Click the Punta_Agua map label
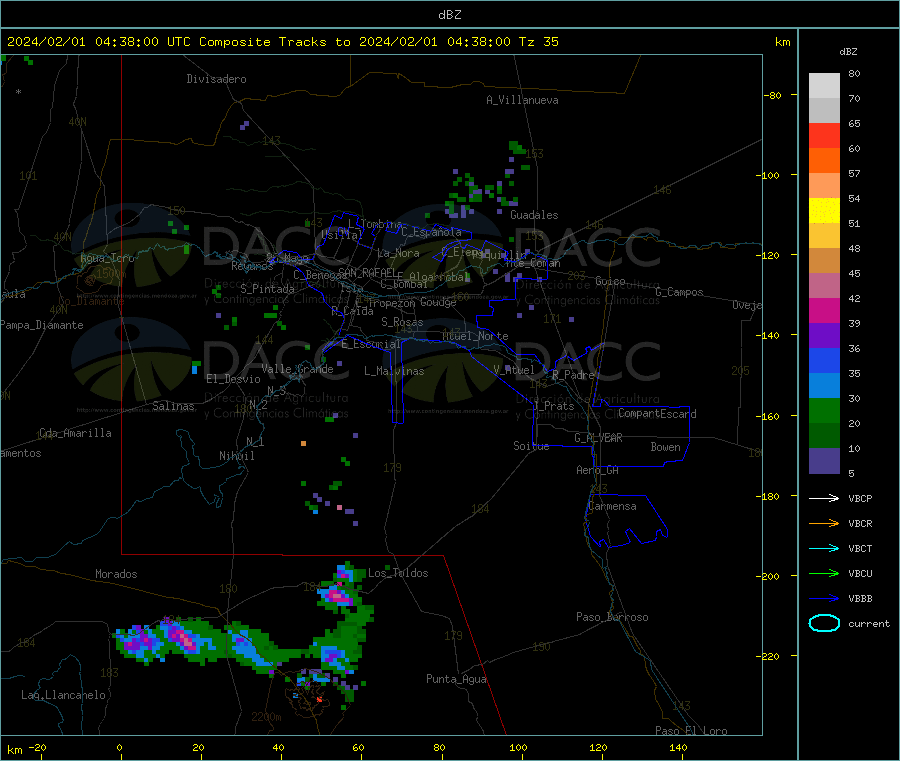This screenshot has width=900, height=761. 456,679
